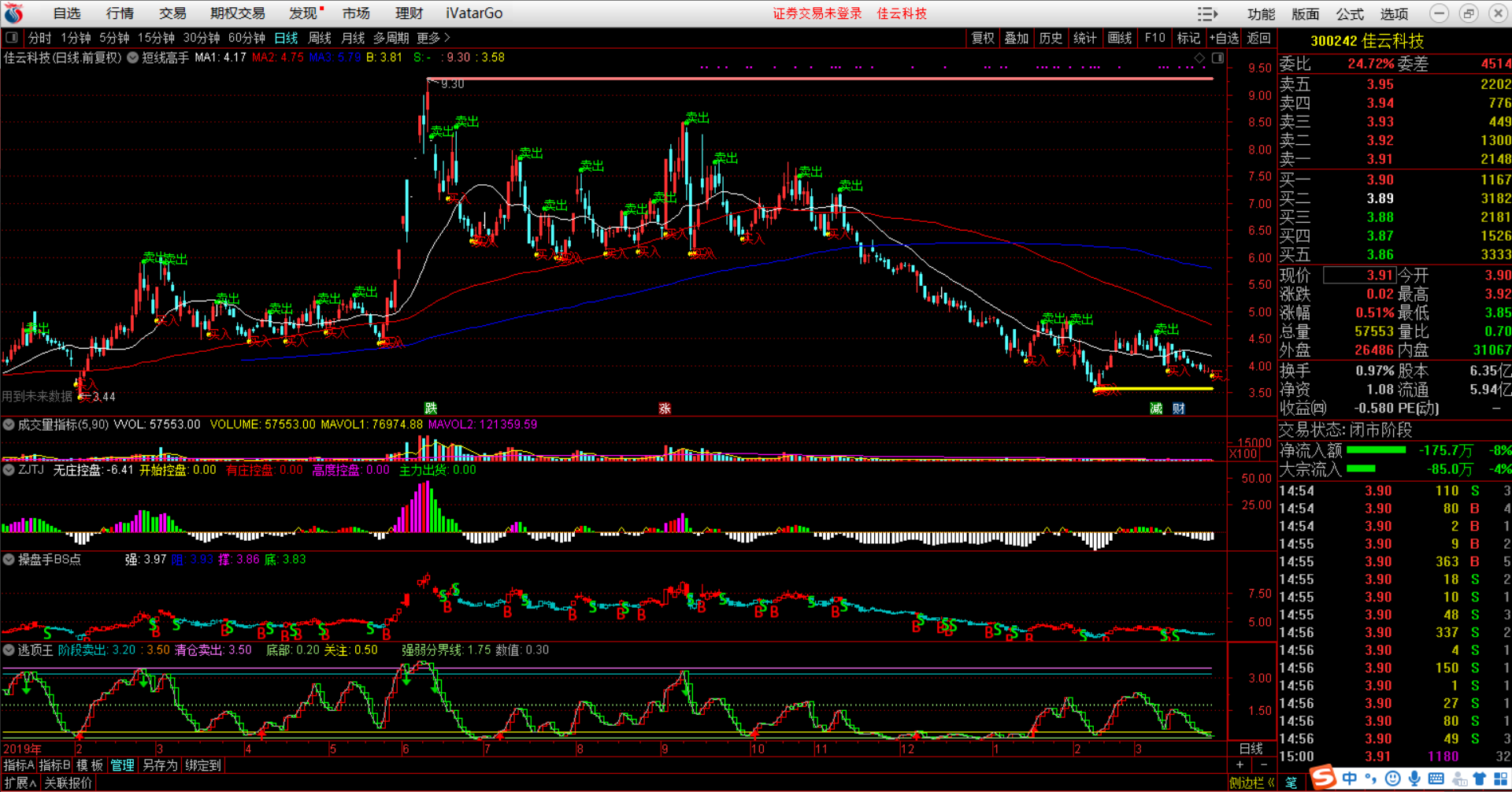This screenshot has width=1512, height=792.
Task: Open the Sogou emoji panel
Action: (1393, 779)
